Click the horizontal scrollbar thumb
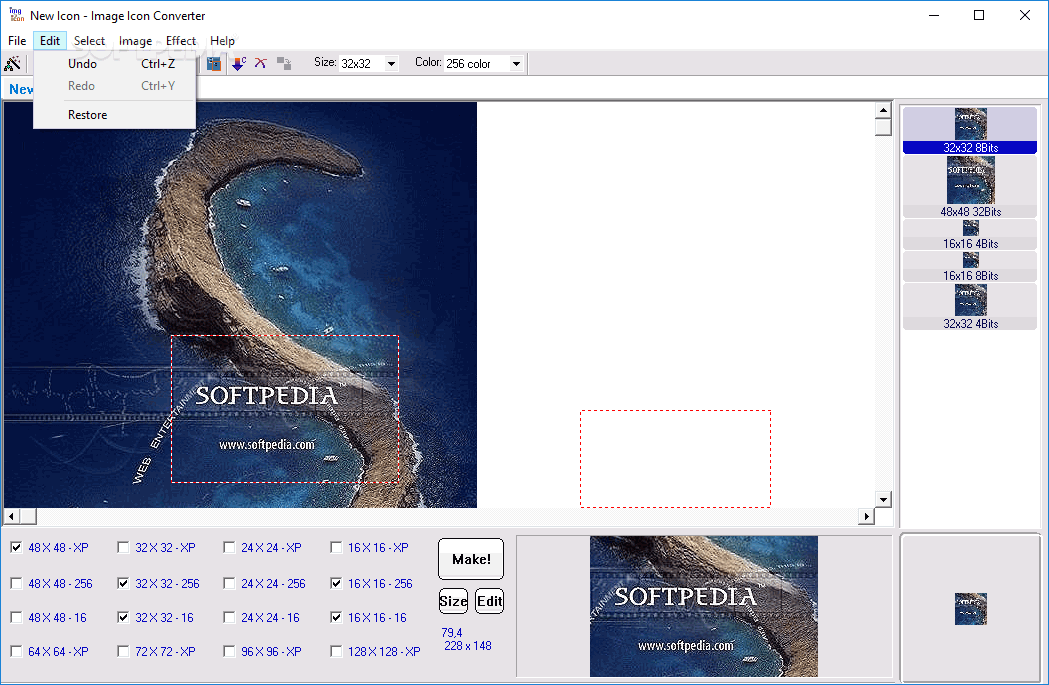 [28, 516]
